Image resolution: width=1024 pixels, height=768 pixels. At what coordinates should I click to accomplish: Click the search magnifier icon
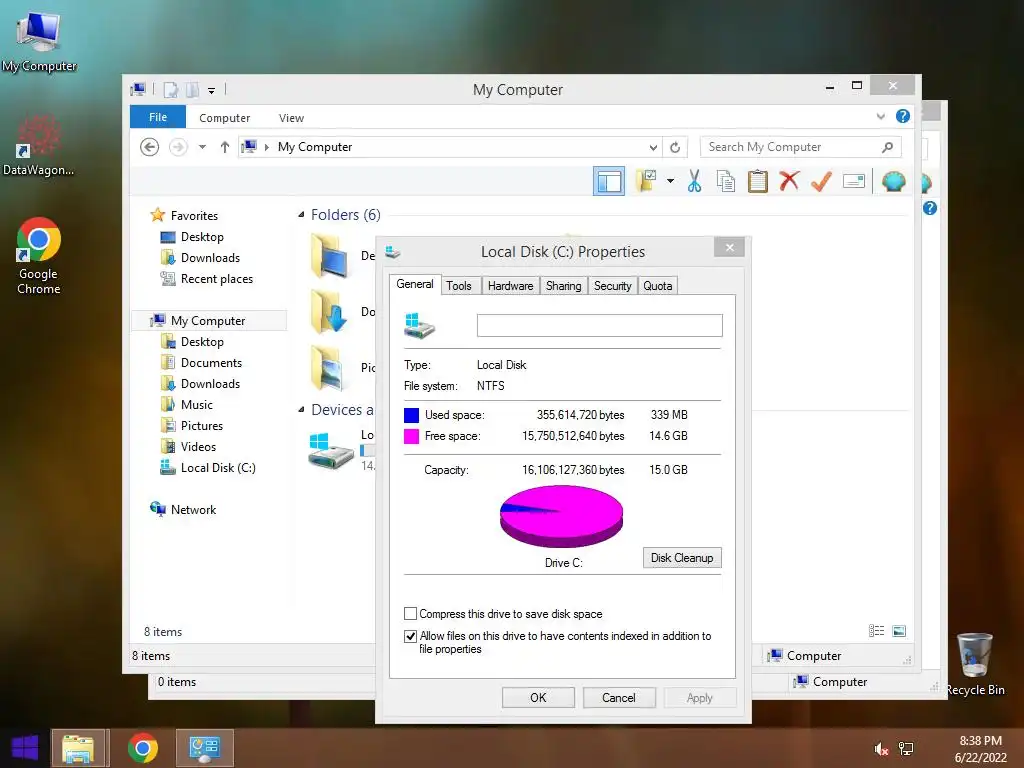coord(887,147)
